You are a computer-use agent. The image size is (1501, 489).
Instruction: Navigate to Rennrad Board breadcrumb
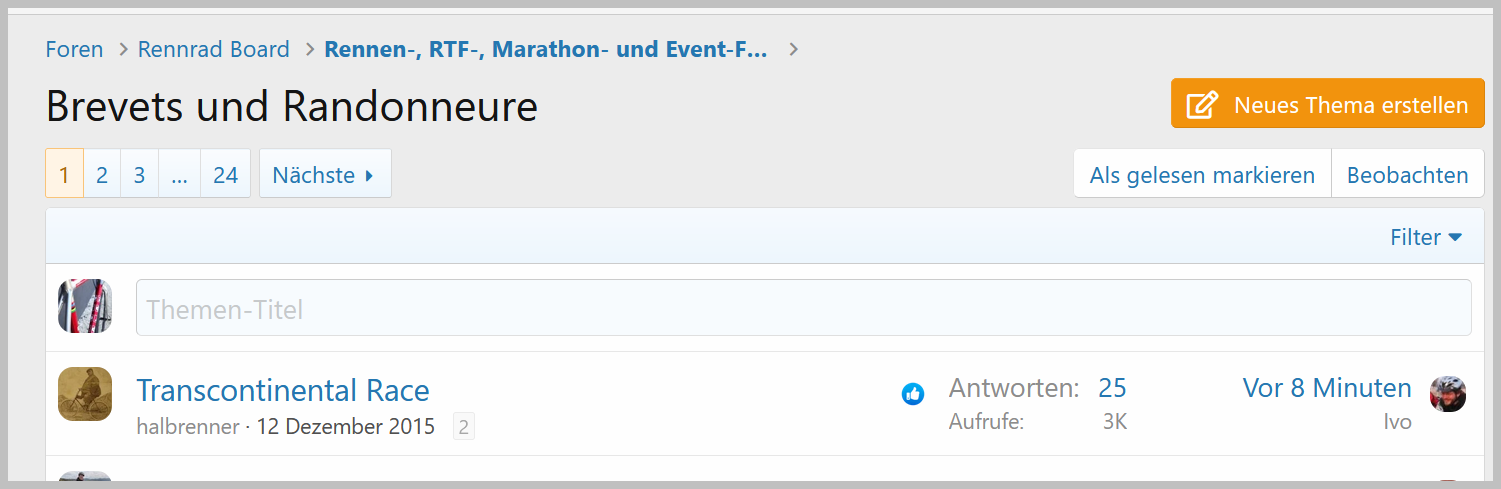[214, 49]
